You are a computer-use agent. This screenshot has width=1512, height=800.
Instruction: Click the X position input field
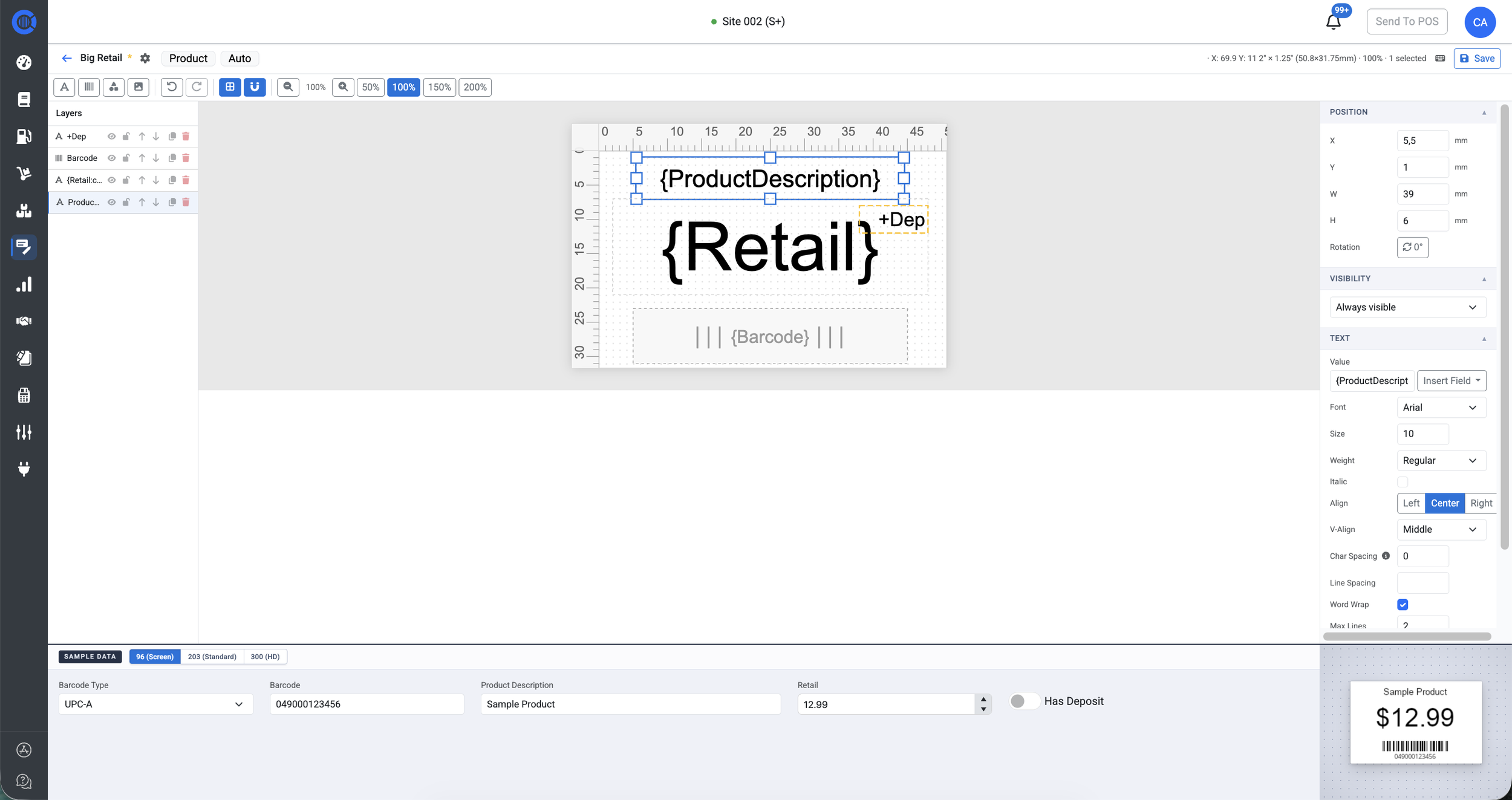tap(1422, 141)
